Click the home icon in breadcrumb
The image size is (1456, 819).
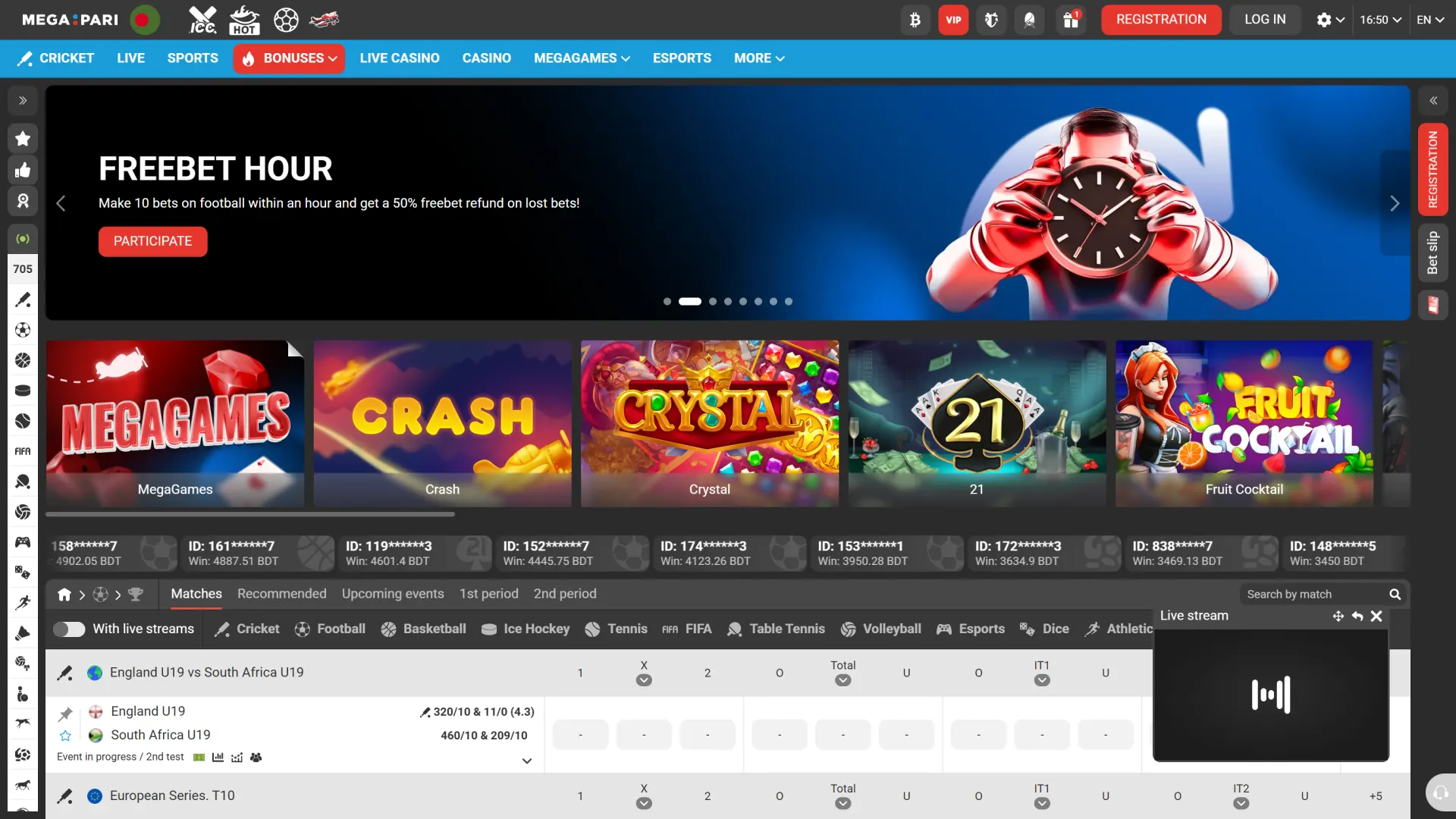coord(64,595)
